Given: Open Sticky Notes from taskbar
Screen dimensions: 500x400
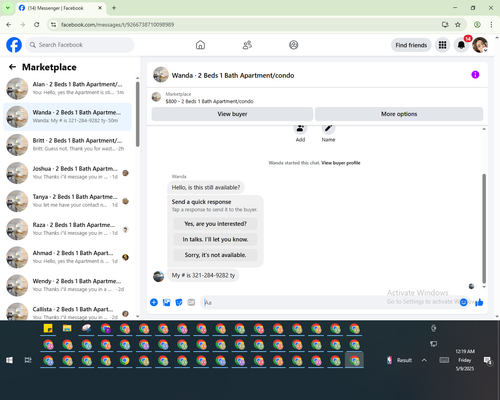Looking at the screenshot, I should (48, 329).
